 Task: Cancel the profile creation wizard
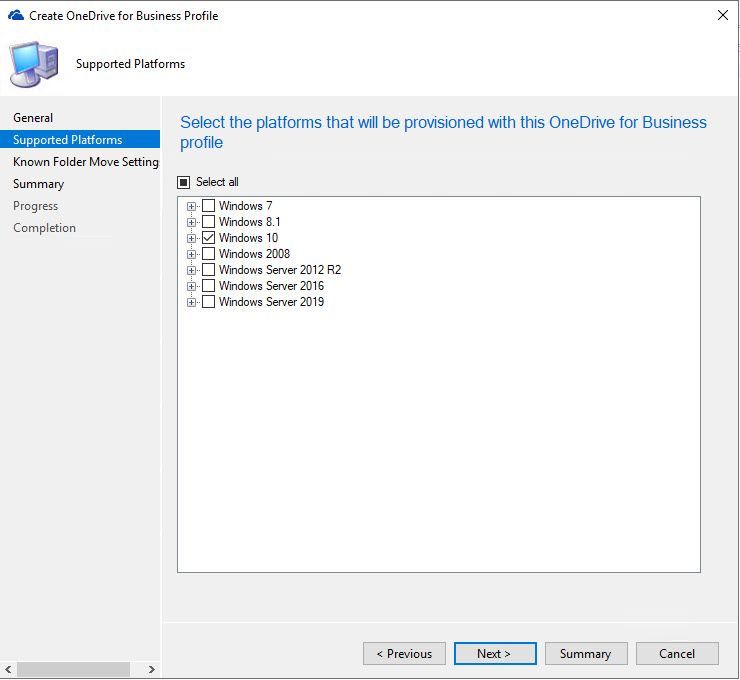coord(676,653)
